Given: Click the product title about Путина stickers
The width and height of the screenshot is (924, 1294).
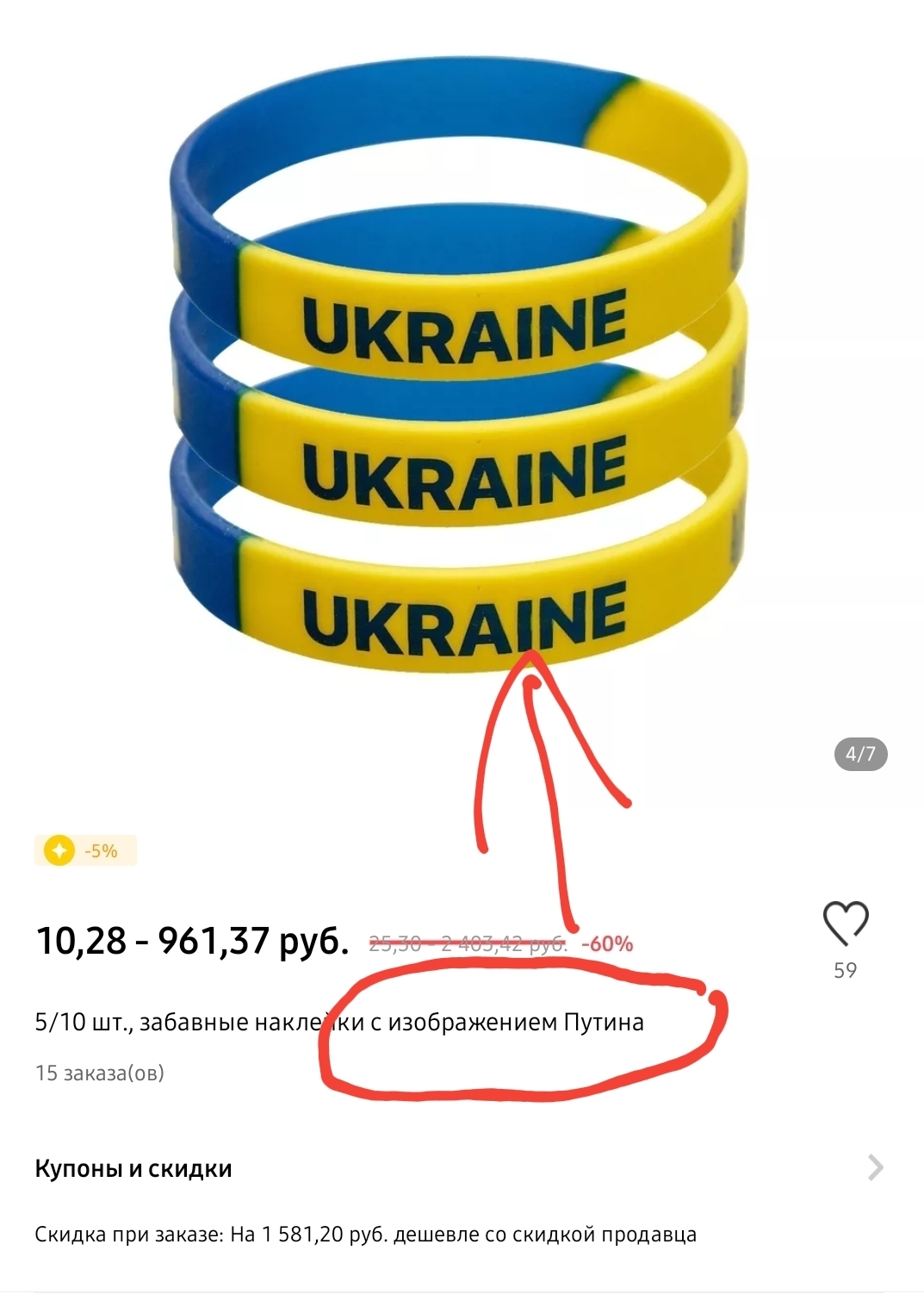Looking at the screenshot, I should tap(339, 1022).
